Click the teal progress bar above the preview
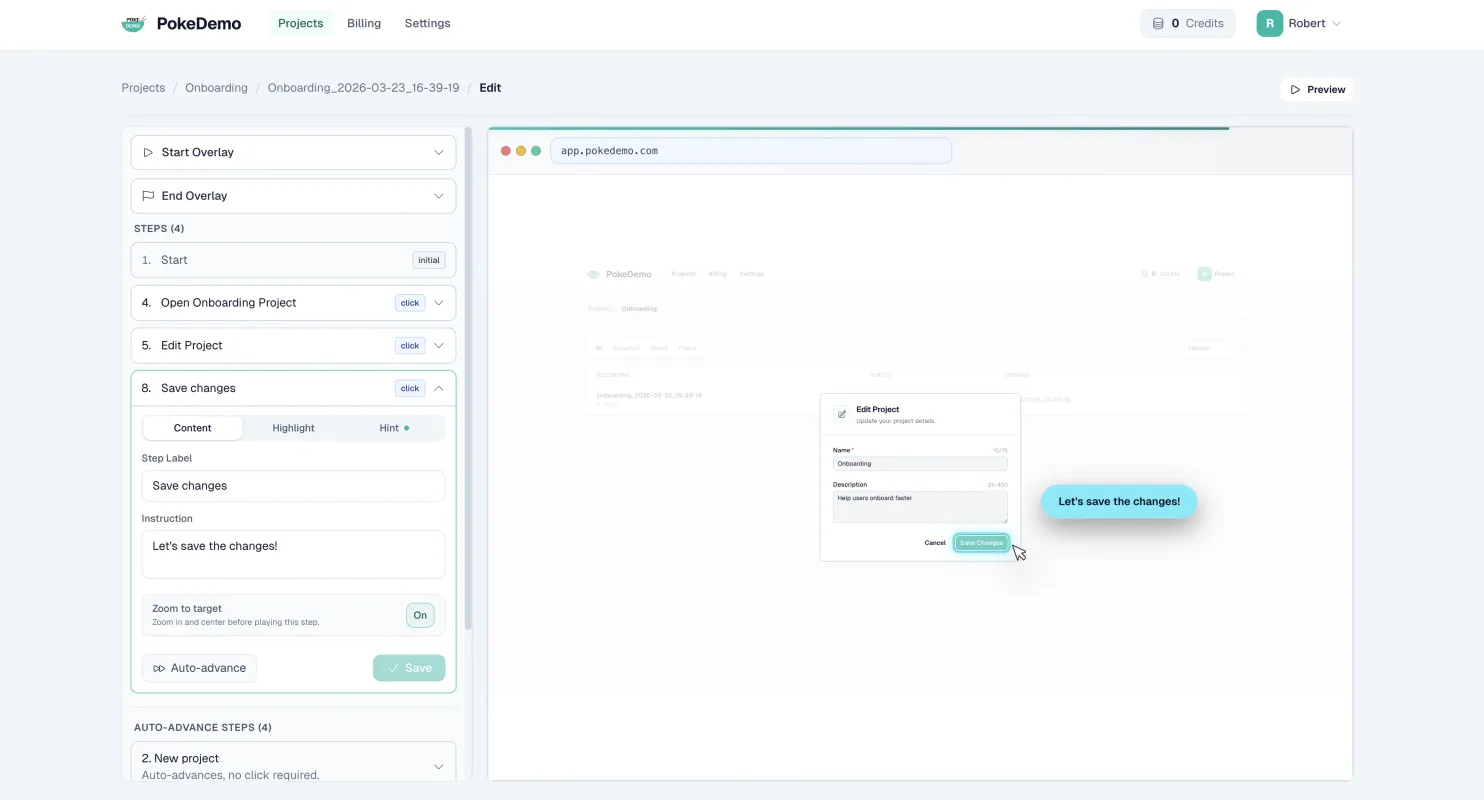Screen dimensions: 1484x800 tap(858, 128)
